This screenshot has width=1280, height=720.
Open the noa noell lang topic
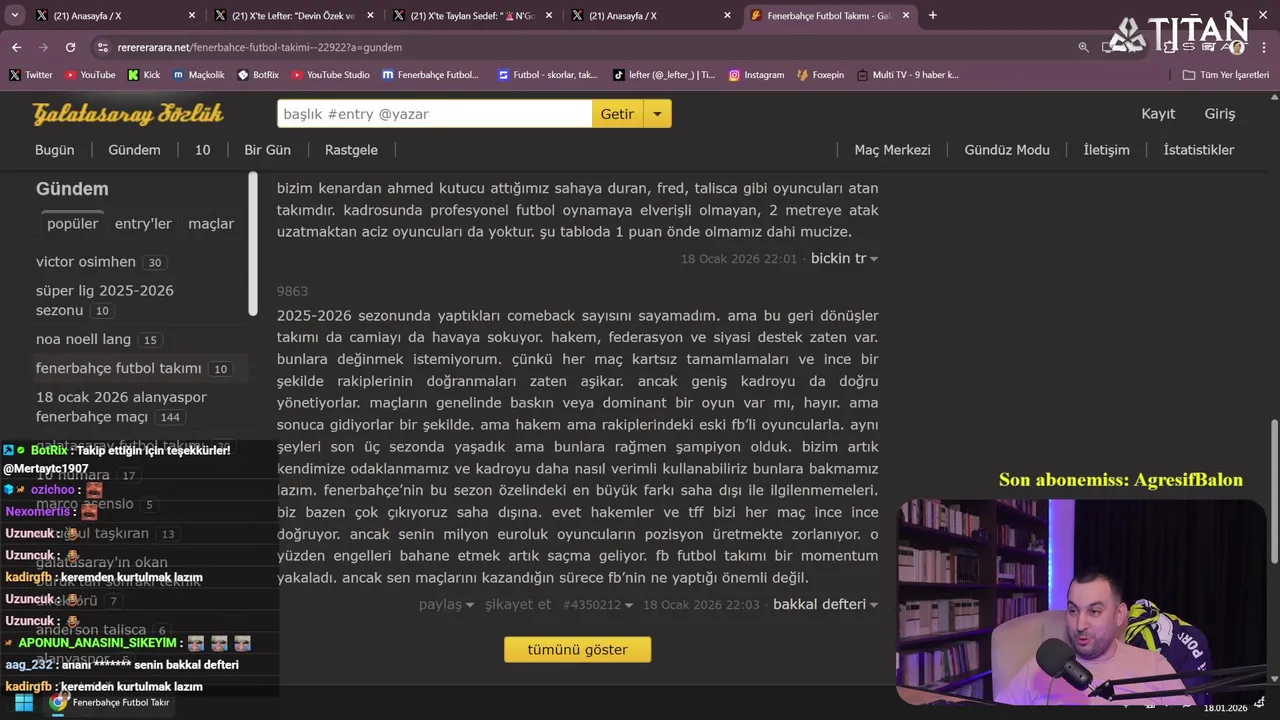[84, 339]
